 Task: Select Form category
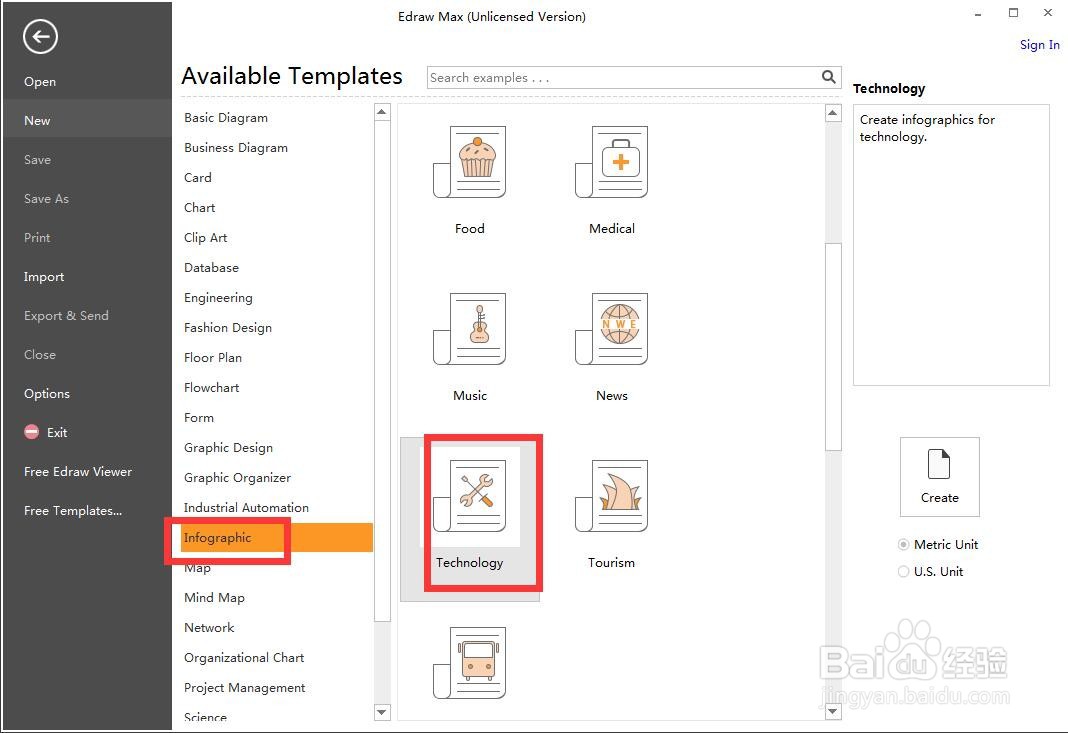[199, 418]
